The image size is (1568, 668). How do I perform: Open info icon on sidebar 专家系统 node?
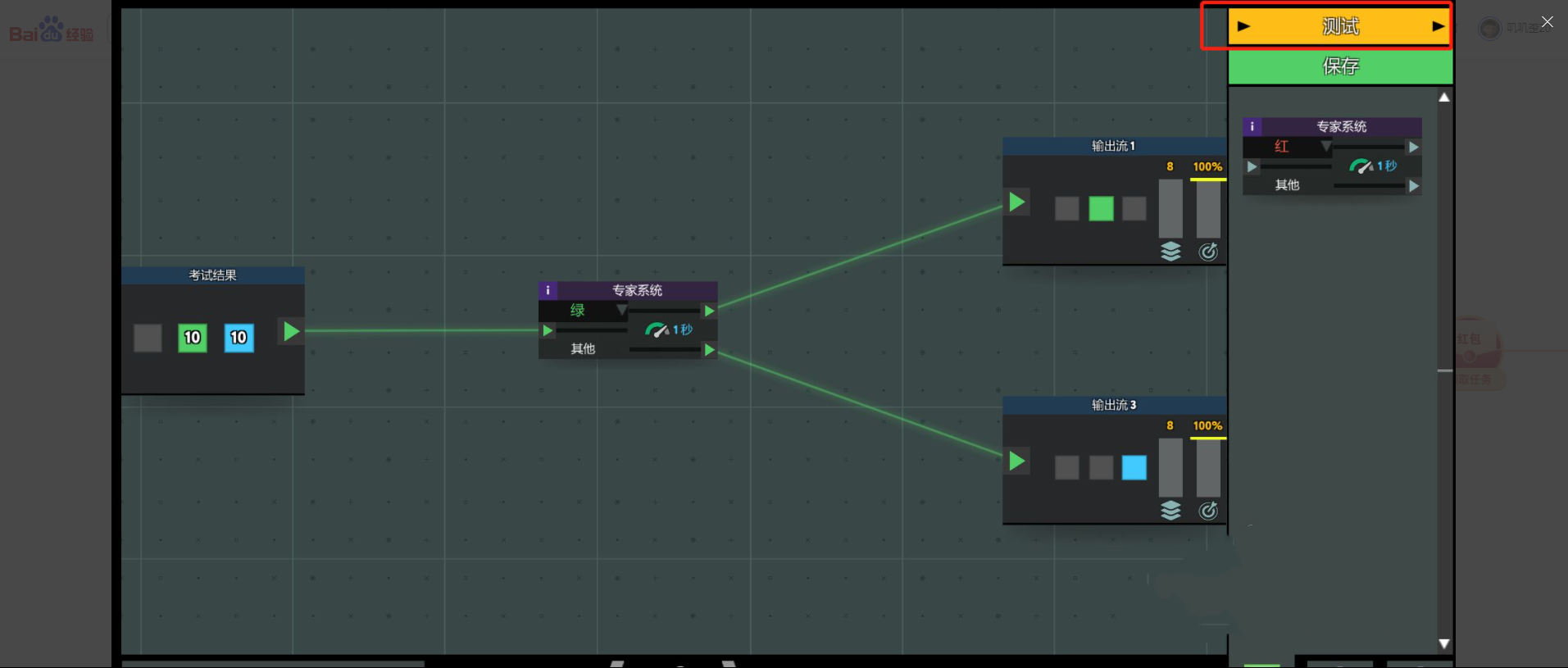click(x=1252, y=126)
